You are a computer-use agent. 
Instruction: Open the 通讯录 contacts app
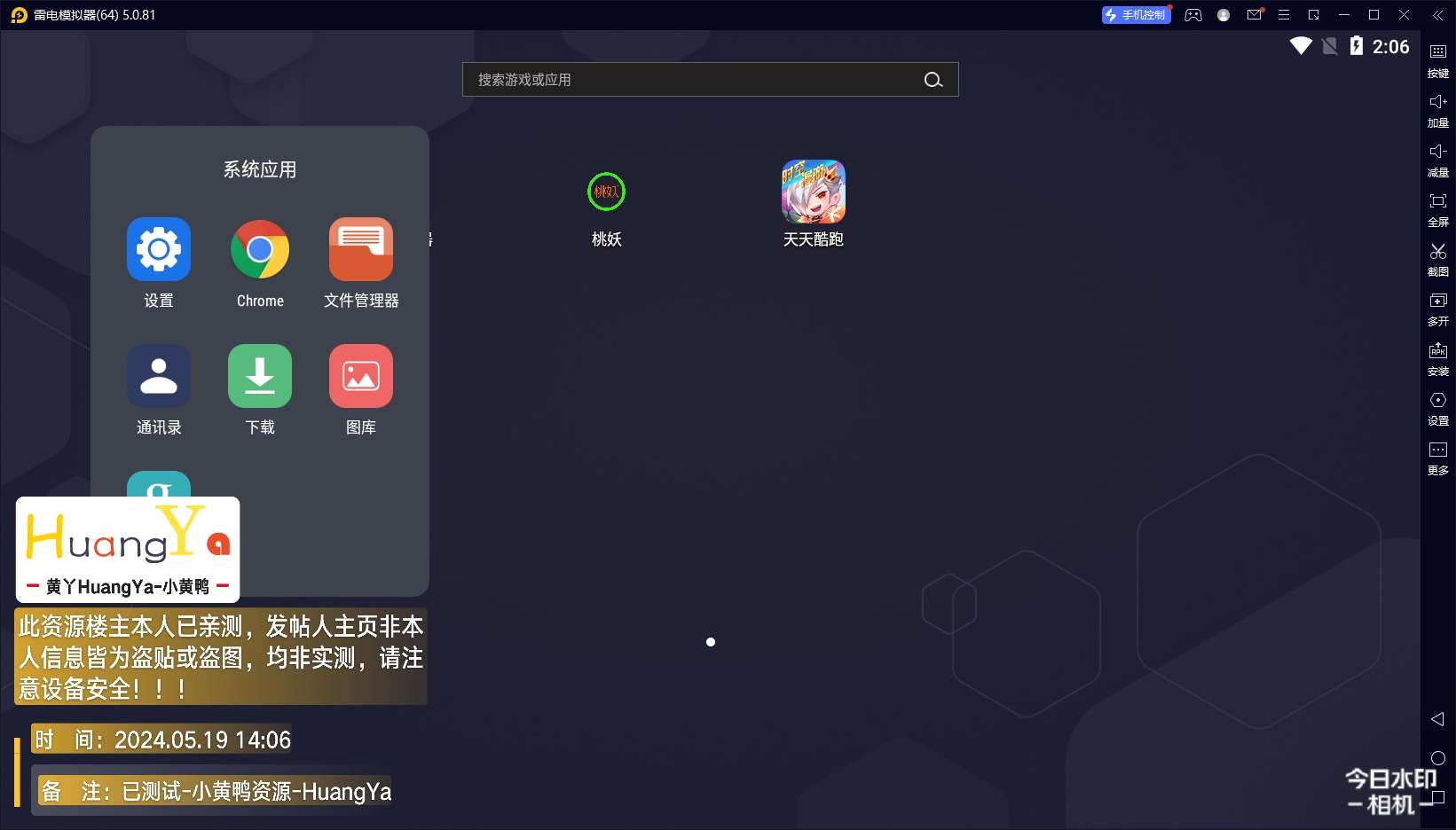[159, 376]
